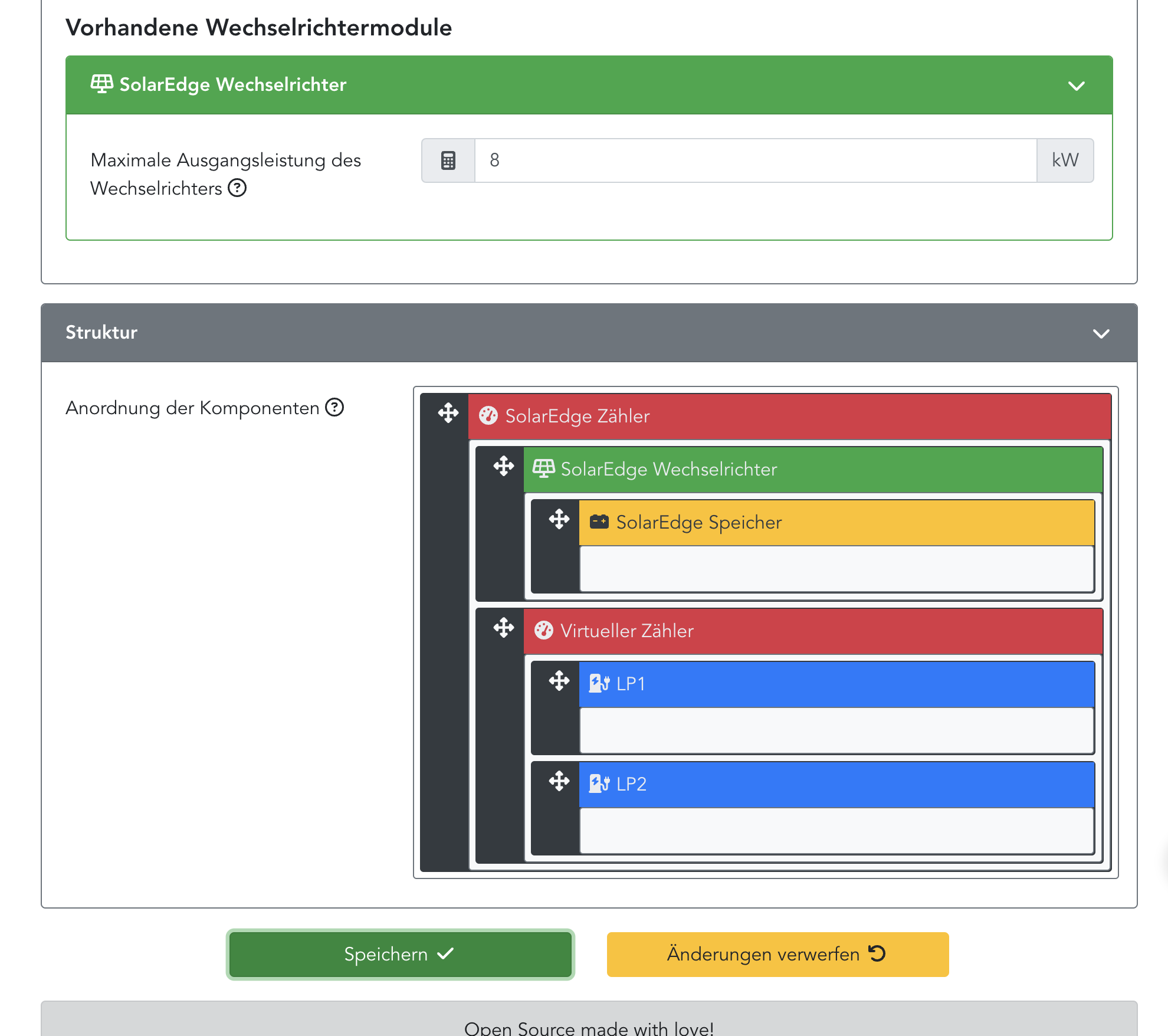Click solar panel icon in structure tree

(x=543, y=469)
